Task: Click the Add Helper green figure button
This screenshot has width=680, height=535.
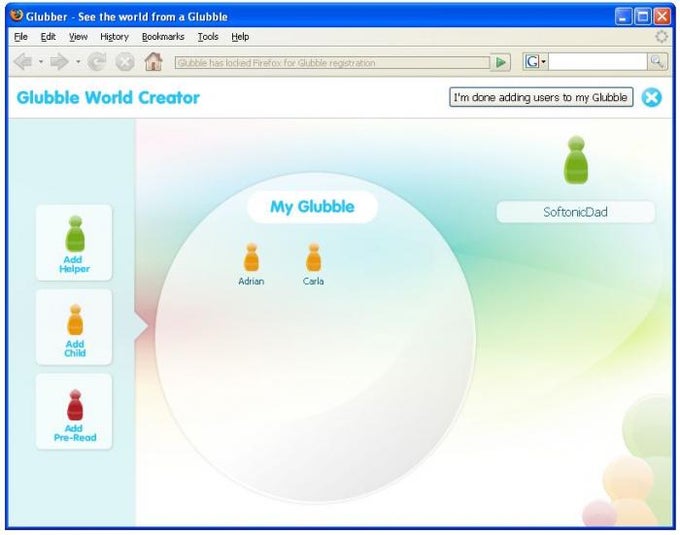Action: coord(74,243)
